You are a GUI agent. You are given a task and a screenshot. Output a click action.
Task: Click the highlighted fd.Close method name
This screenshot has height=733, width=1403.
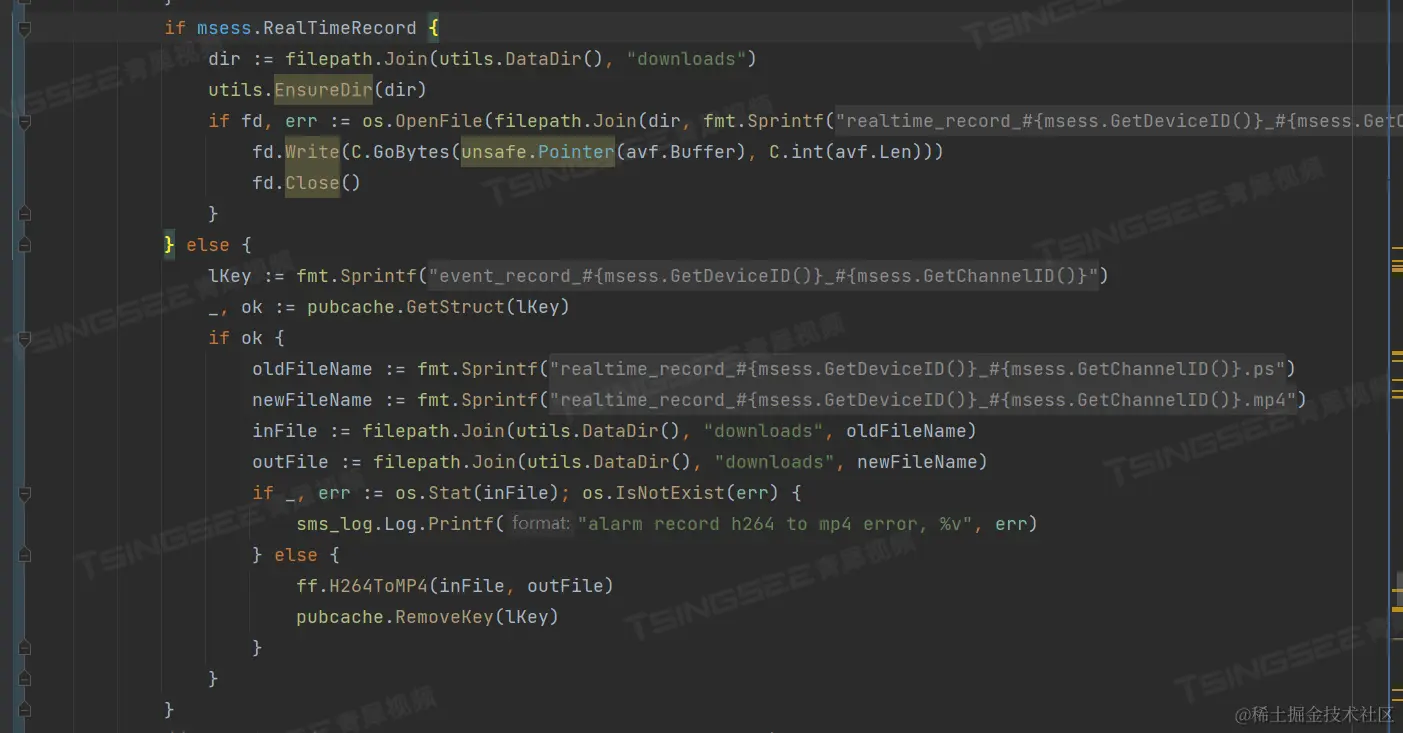[313, 183]
